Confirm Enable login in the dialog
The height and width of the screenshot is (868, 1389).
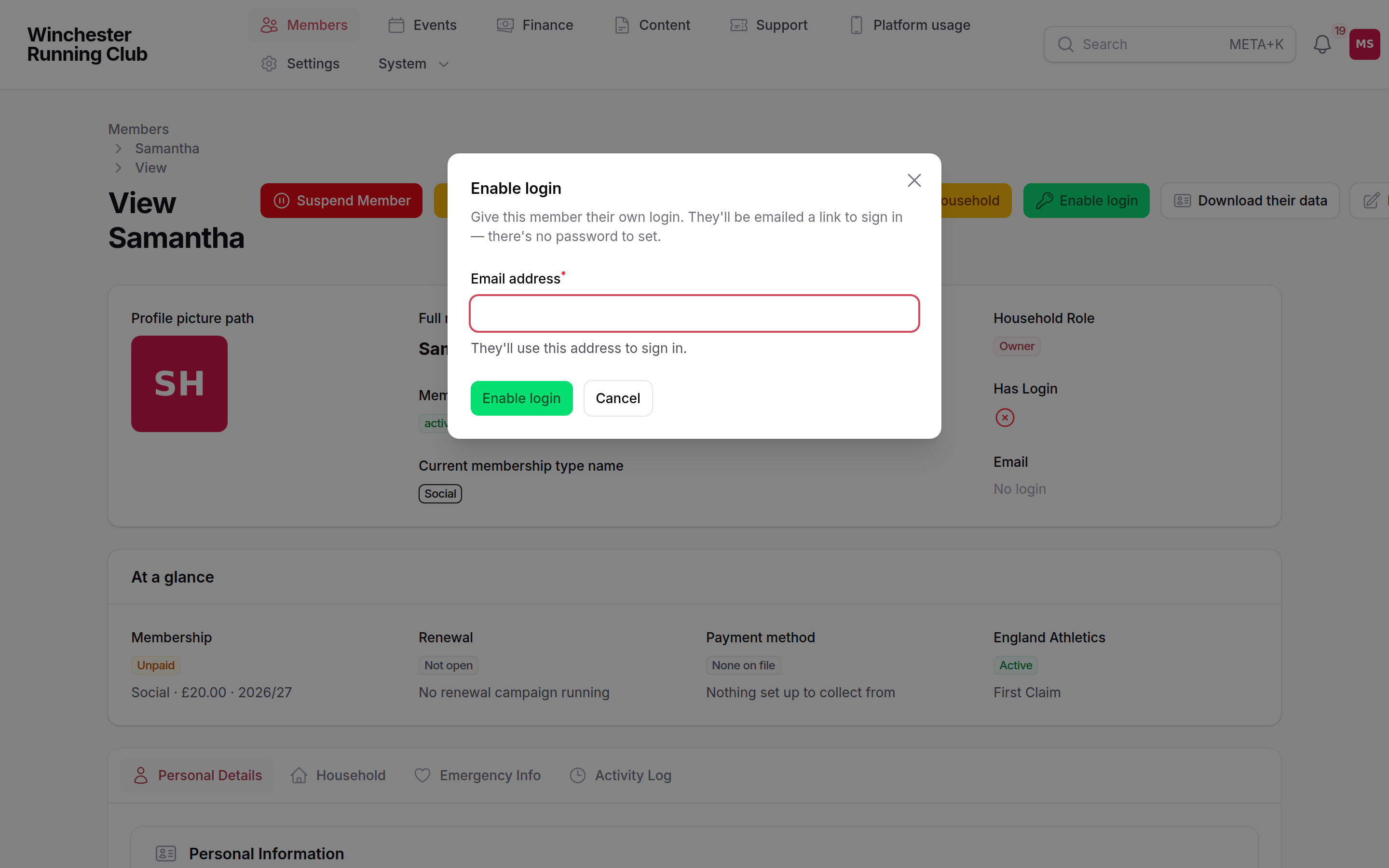tap(521, 398)
